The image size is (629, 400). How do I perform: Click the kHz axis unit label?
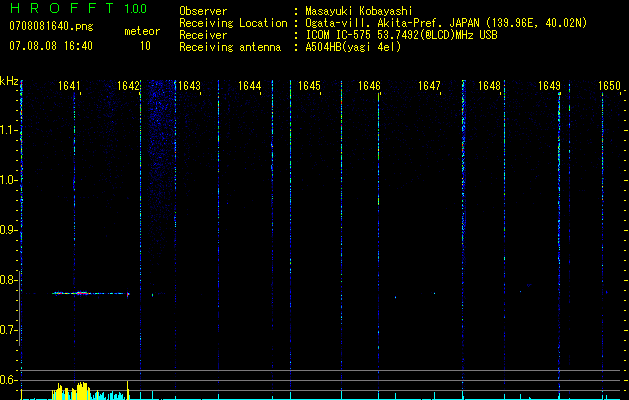[9, 81]
